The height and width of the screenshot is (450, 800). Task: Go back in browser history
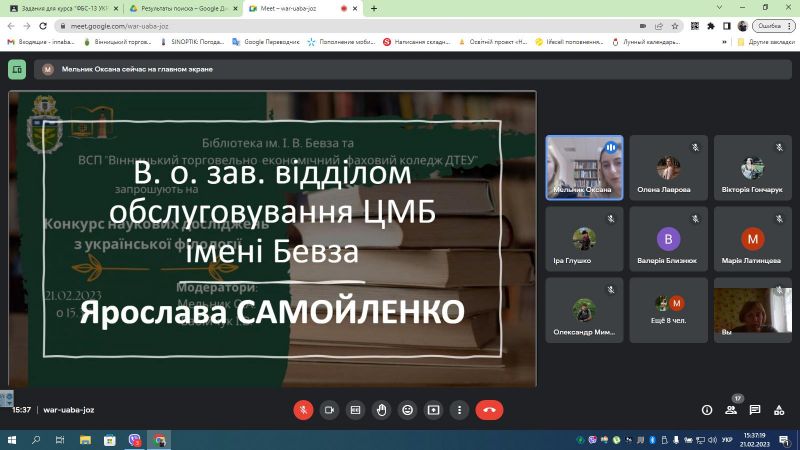tap(11, 26)
